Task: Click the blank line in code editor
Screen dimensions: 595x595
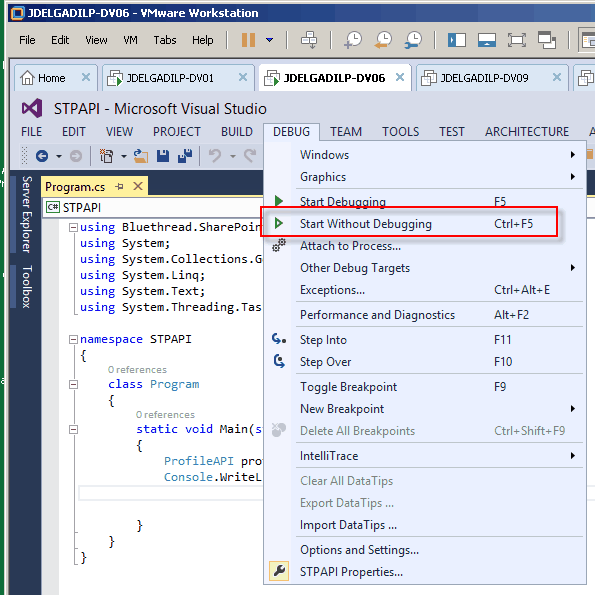Action: (171, 493)
